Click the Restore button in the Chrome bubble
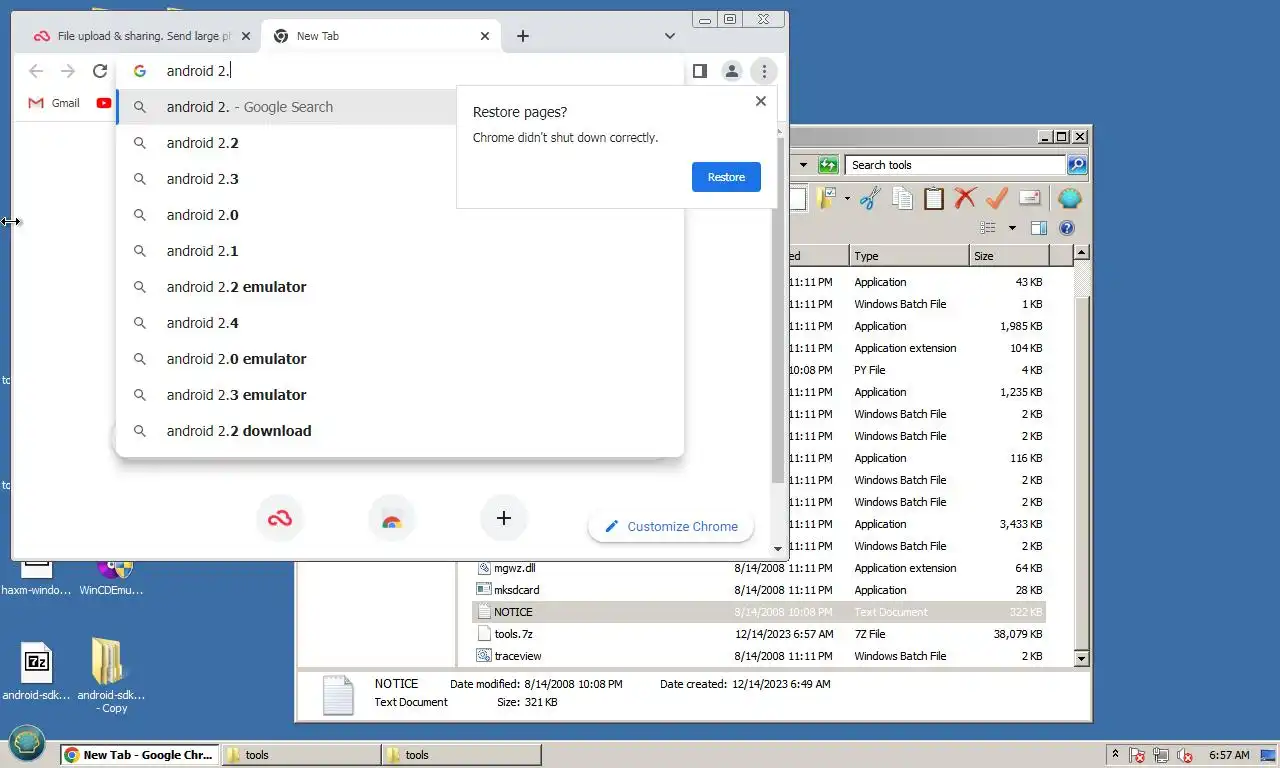The width and height of the screenshot is (1280, 768). pos(726,177)
